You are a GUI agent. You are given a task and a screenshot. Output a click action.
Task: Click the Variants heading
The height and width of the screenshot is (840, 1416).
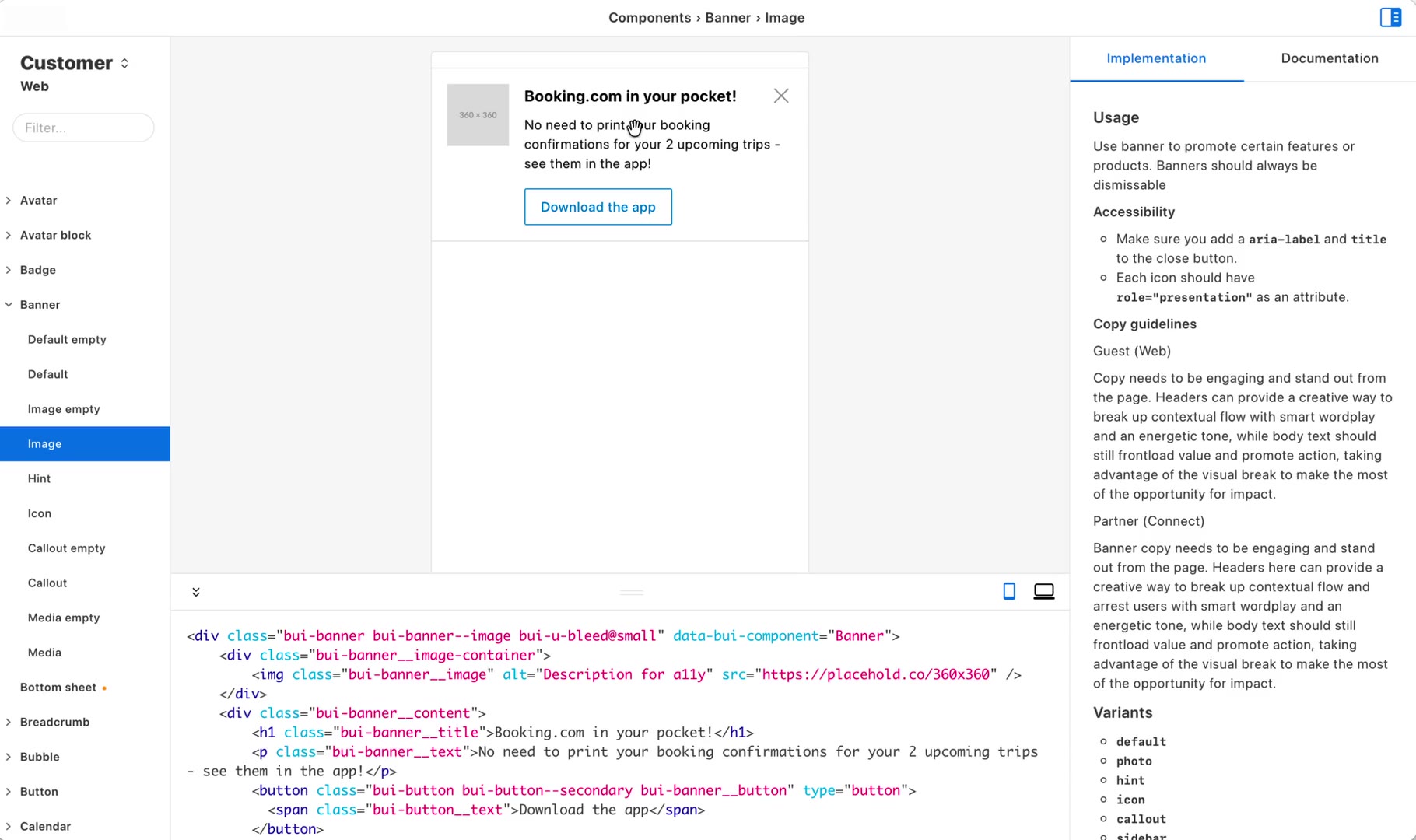coord(1123,712)
